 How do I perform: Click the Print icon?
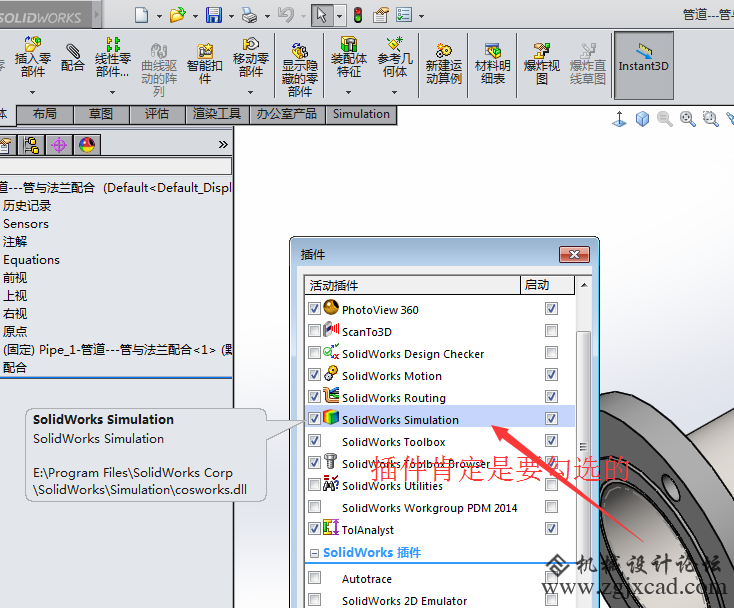(x=250, y=15)
